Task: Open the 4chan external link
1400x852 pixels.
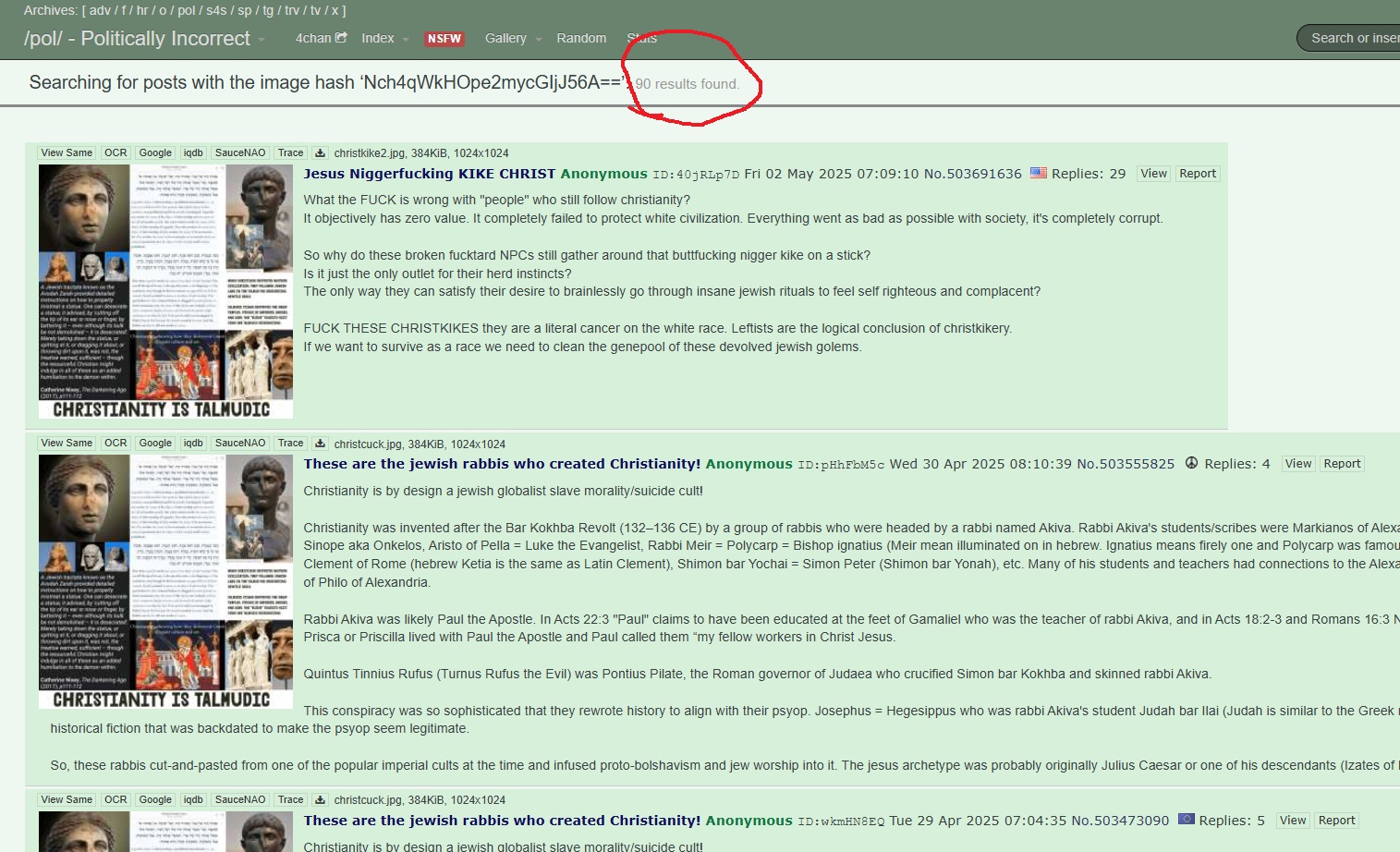Action: (321, 38)
